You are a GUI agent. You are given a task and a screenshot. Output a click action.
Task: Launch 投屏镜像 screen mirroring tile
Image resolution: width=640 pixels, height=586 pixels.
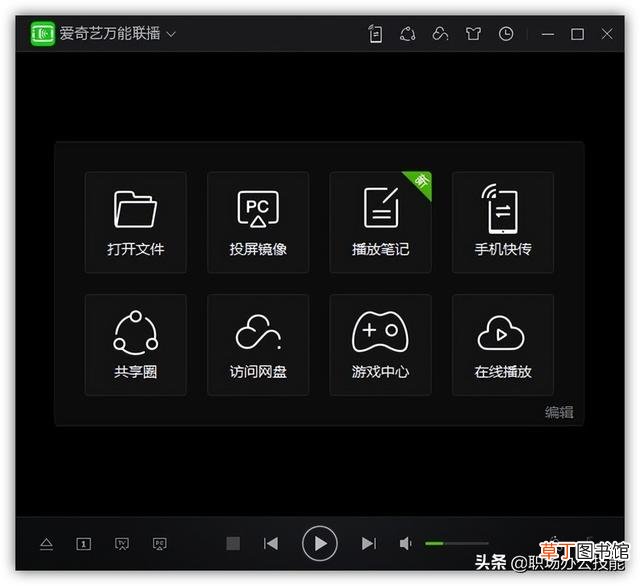tap(258, 222)
